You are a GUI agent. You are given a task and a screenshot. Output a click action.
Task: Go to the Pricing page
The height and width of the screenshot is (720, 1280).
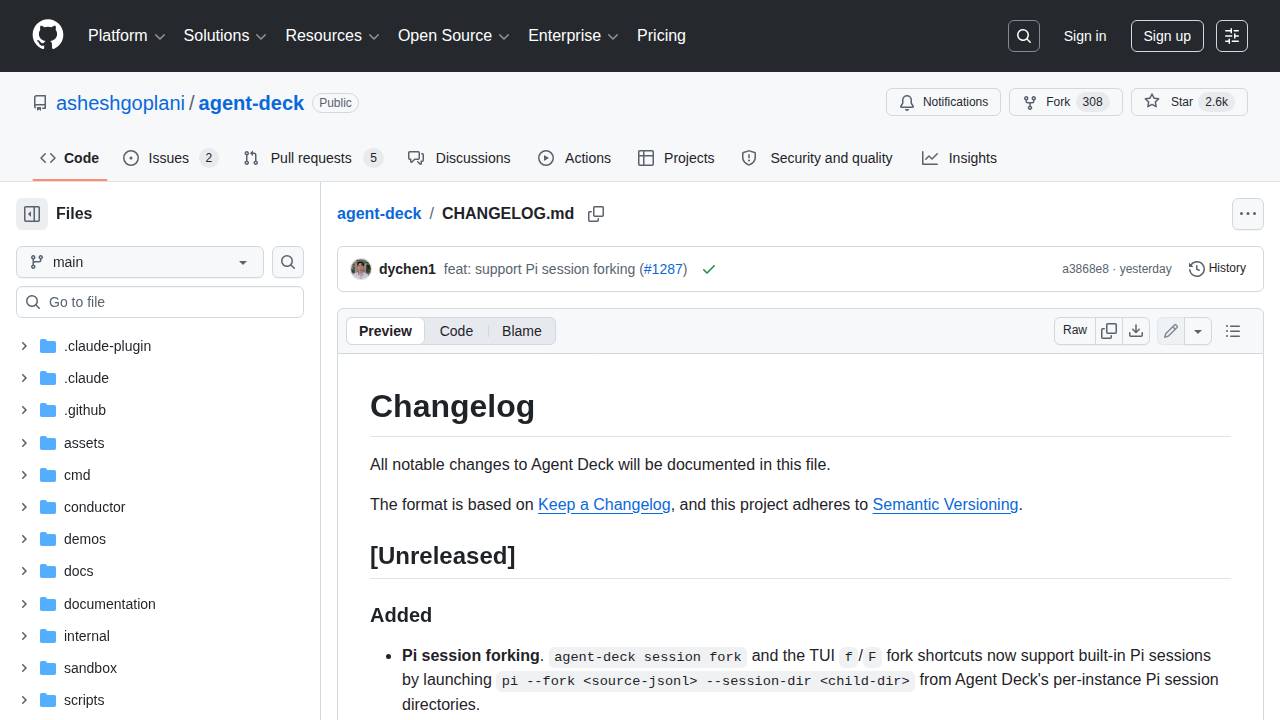pyautogui.click(x=661, y=36)
